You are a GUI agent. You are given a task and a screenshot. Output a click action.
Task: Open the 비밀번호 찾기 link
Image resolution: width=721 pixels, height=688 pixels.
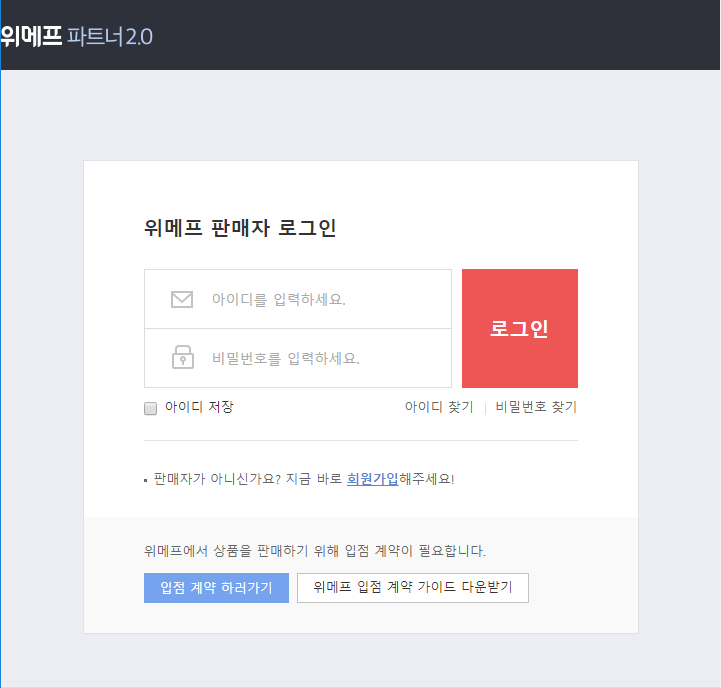536,407
